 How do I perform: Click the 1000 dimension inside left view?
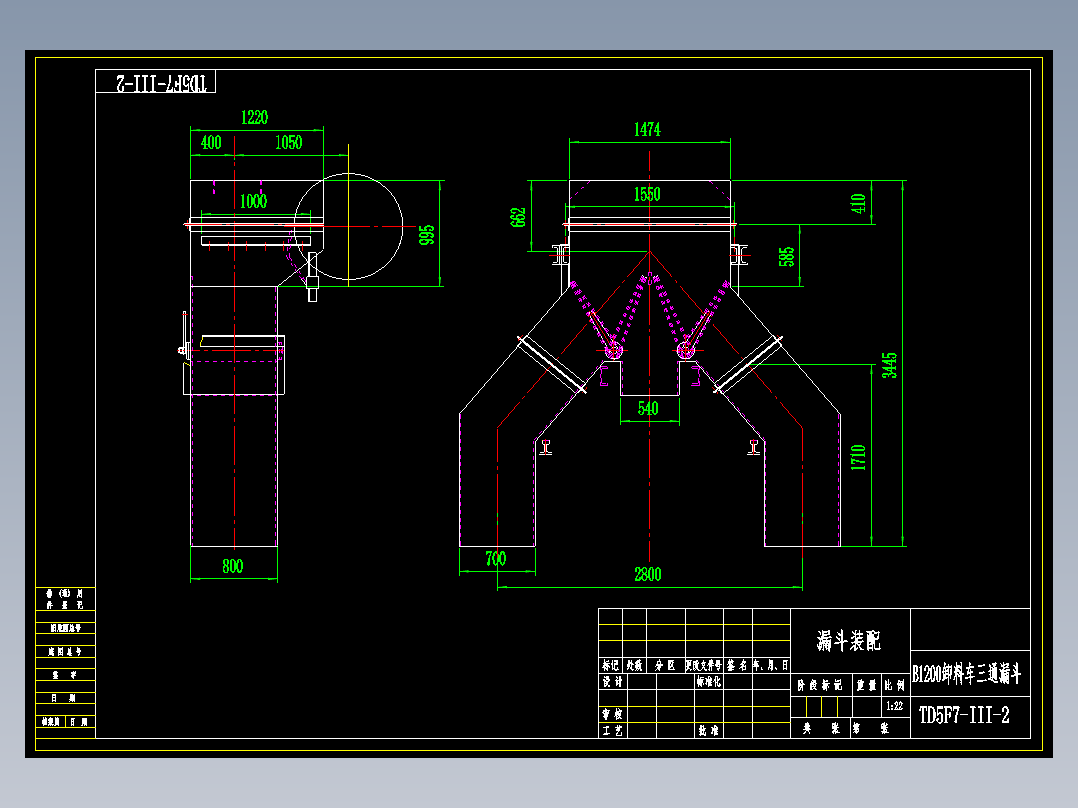(x=253, y=201)
